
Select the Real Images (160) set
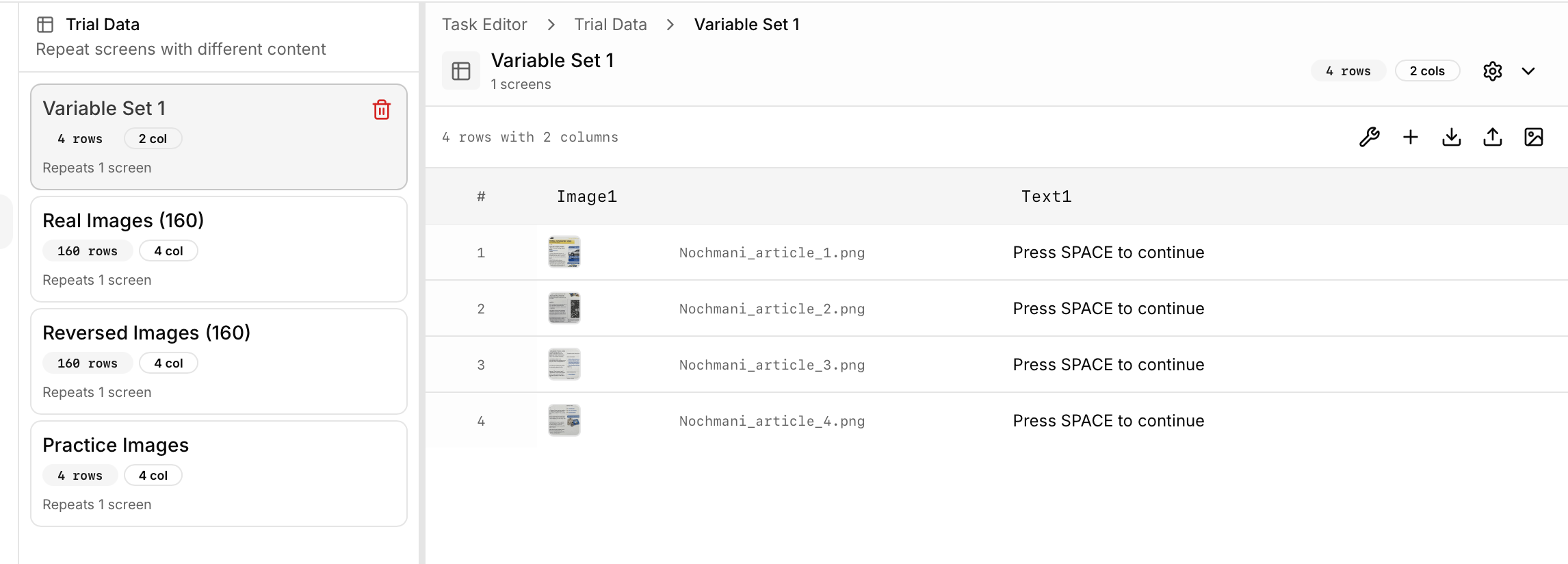tap(123, 220)
